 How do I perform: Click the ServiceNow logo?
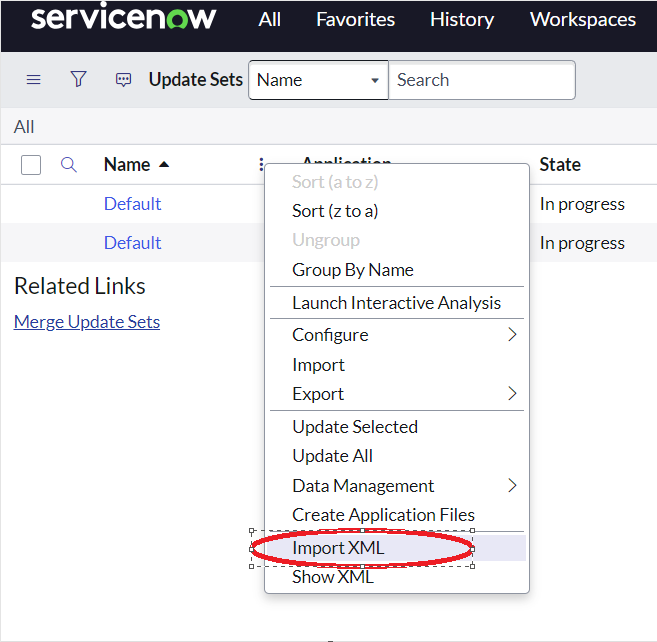point(122,19)
